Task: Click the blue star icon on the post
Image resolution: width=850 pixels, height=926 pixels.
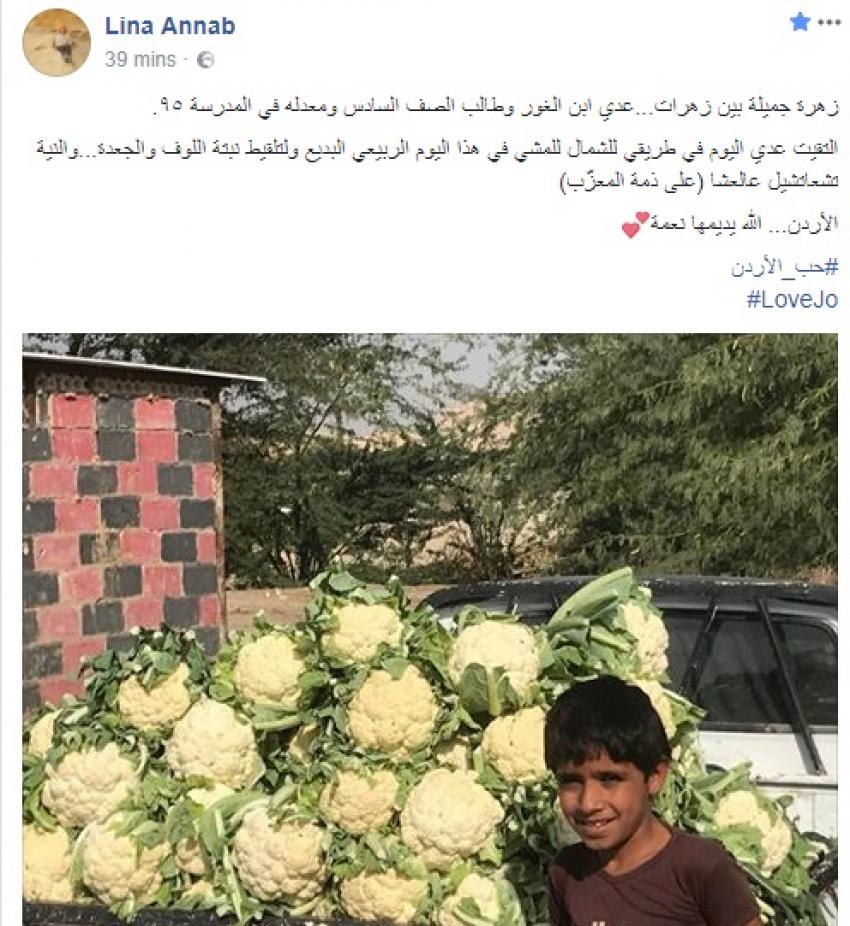Action: [800, 22]
